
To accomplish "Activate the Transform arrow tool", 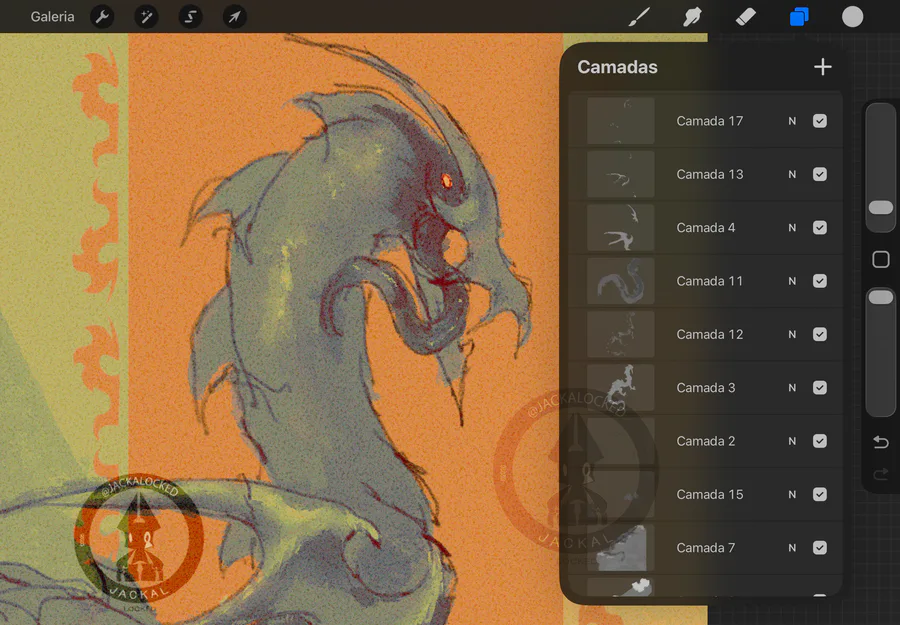I will click(235, 17).
